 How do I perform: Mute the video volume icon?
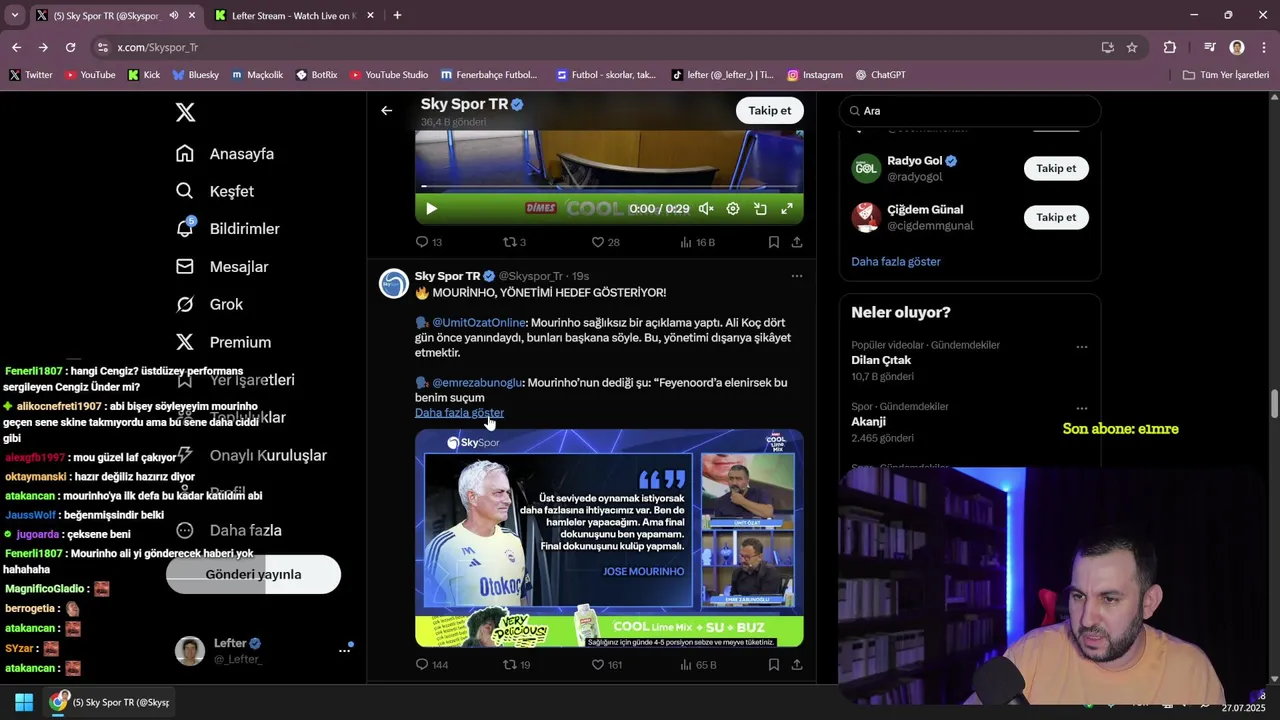click(x=706, y=208)
